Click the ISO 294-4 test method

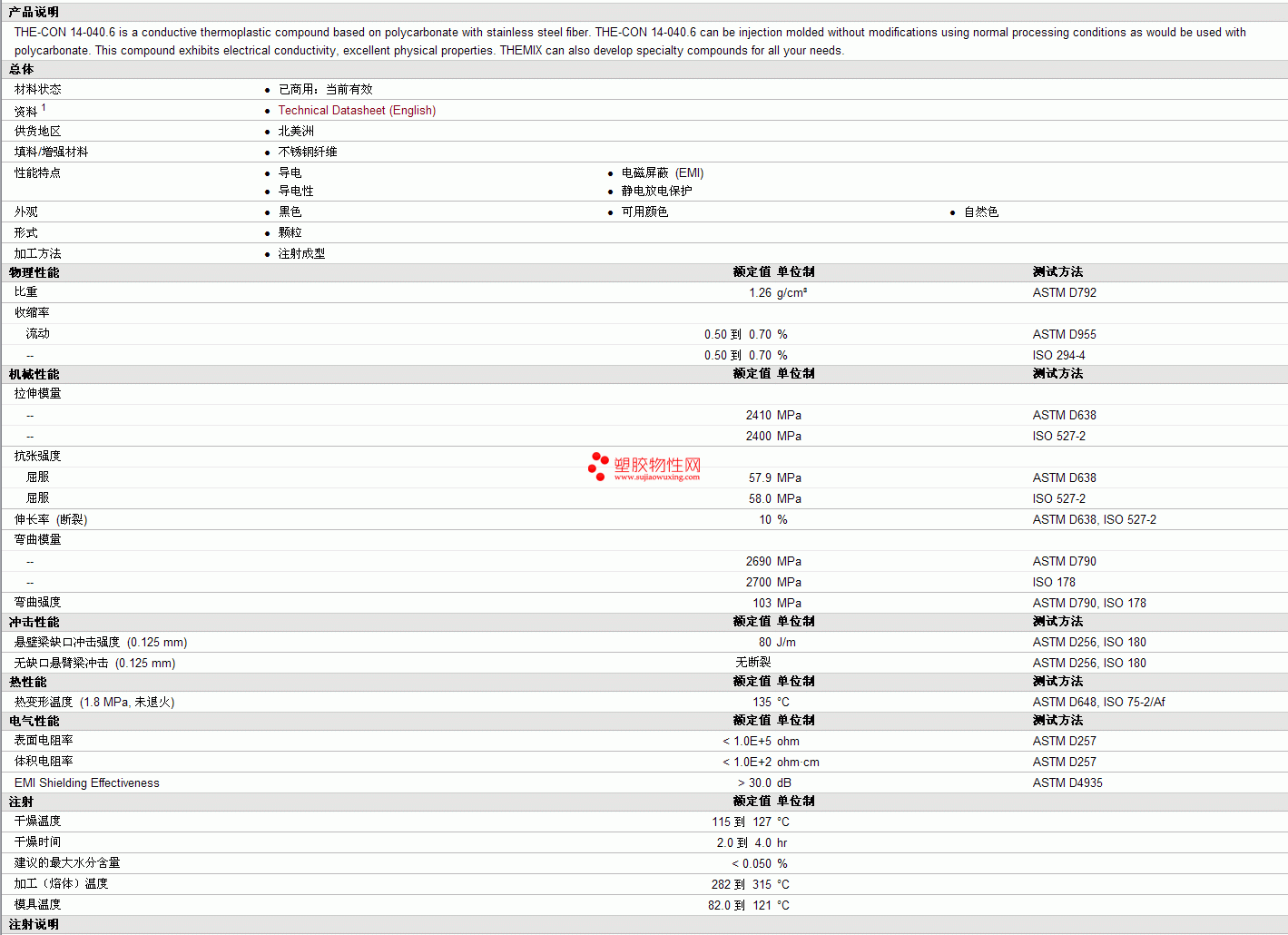1058,355
